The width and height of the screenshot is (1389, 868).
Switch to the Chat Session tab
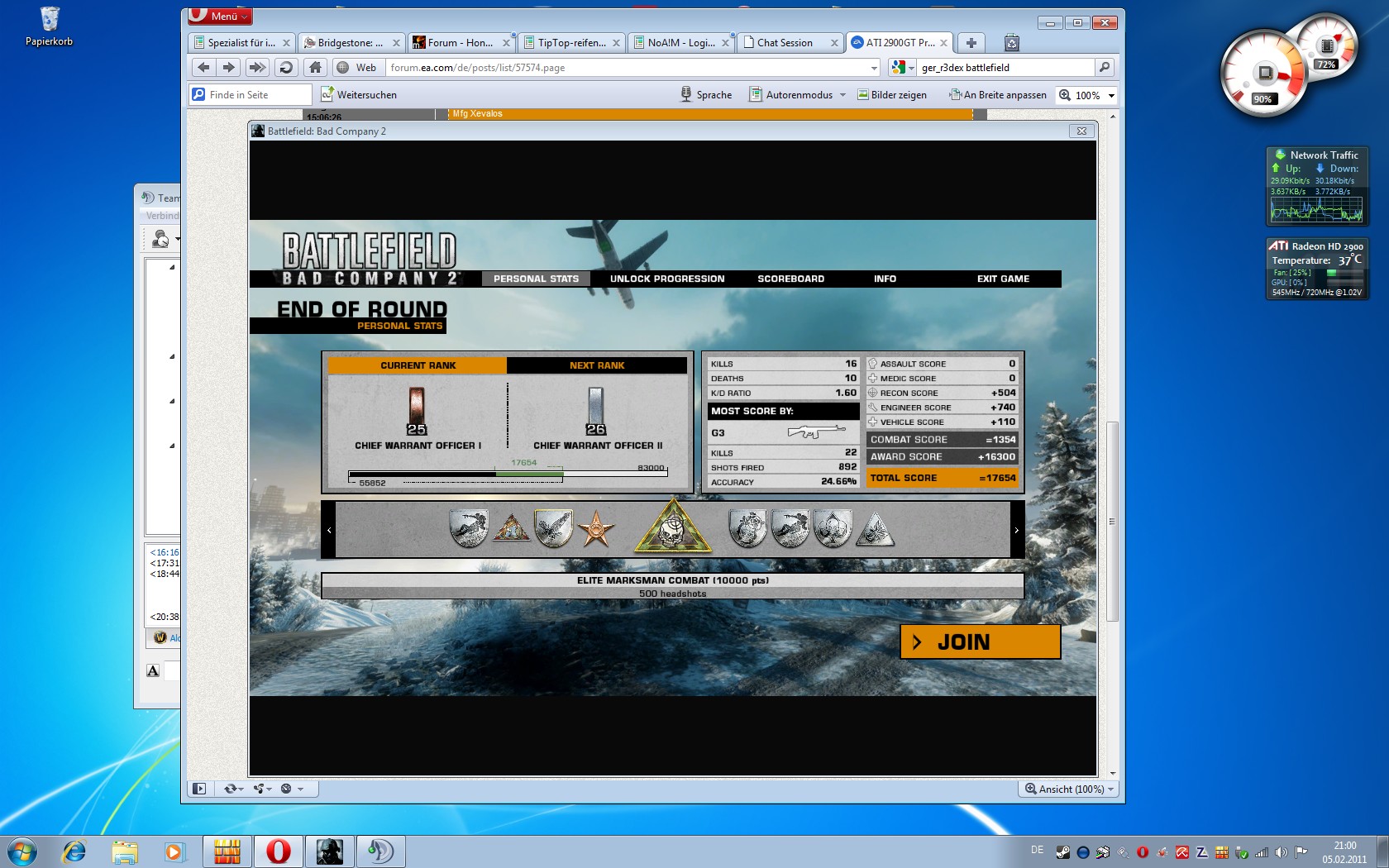click(791, 43)
